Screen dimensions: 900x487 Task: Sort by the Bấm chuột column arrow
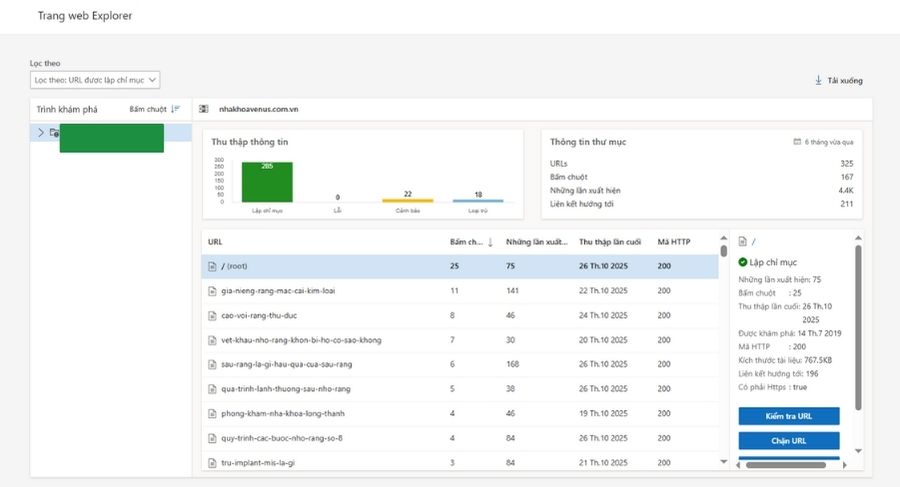click(x=490, y=242)
